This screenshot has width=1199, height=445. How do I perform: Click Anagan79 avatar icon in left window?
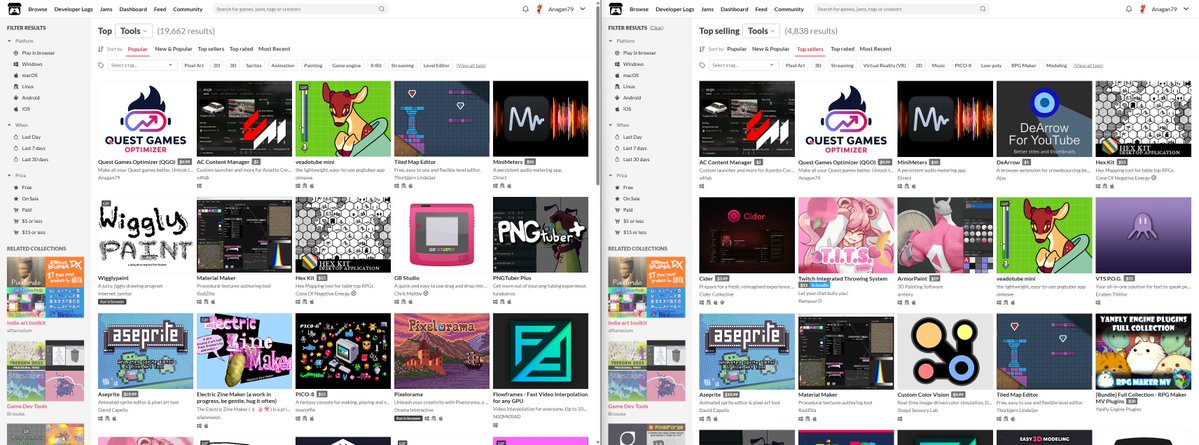(x=540, y=9)
